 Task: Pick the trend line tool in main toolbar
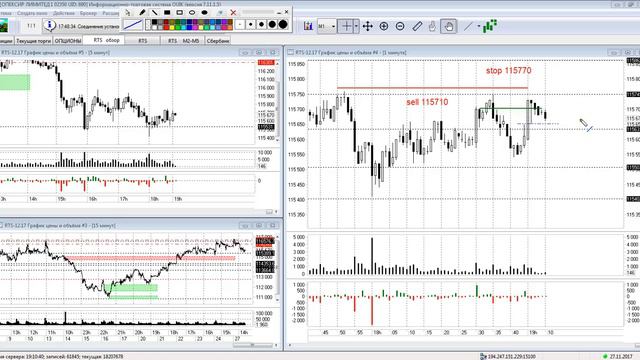tap(468, 27)
